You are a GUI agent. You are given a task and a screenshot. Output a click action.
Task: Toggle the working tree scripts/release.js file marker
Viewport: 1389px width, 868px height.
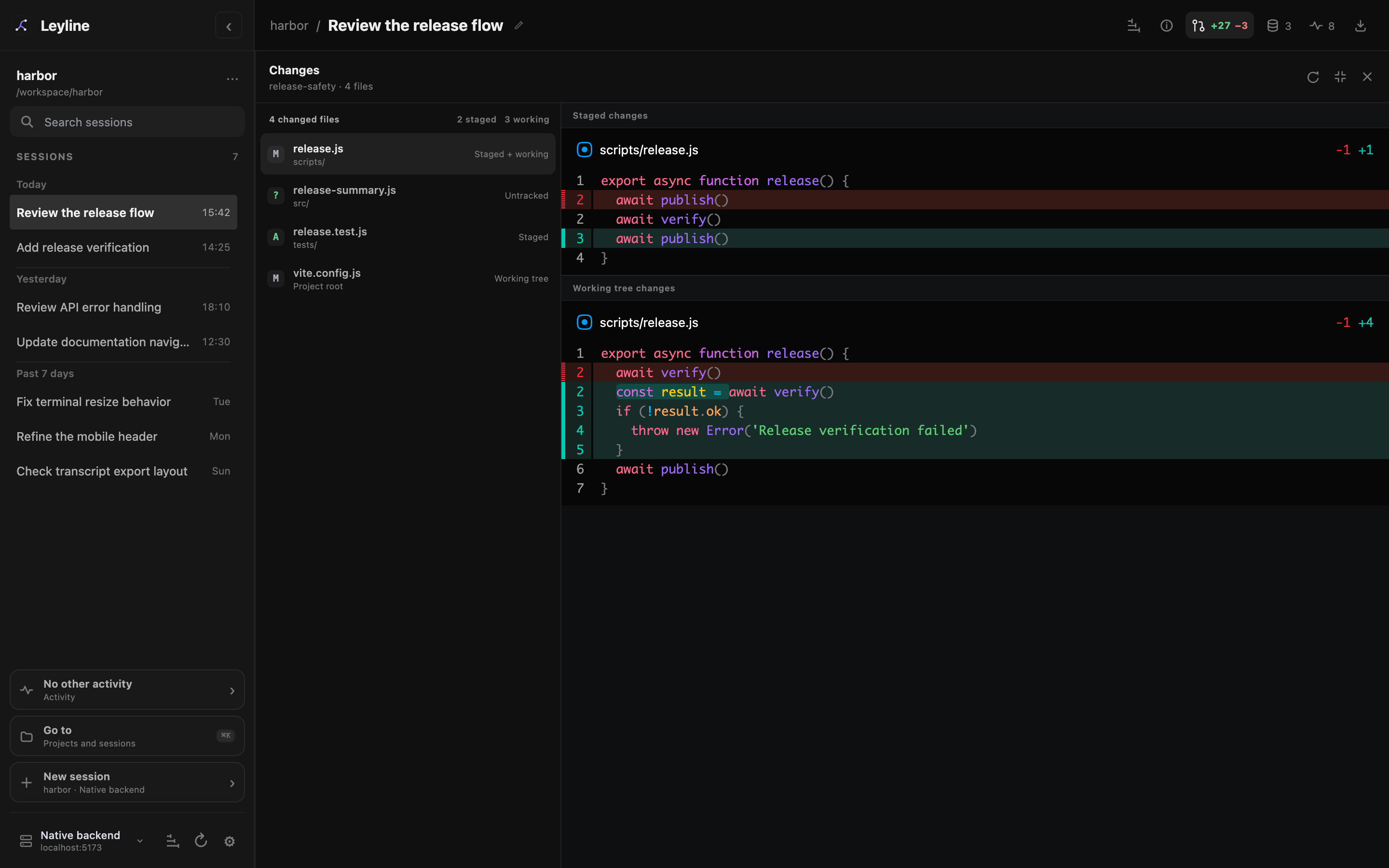(585, 323)
